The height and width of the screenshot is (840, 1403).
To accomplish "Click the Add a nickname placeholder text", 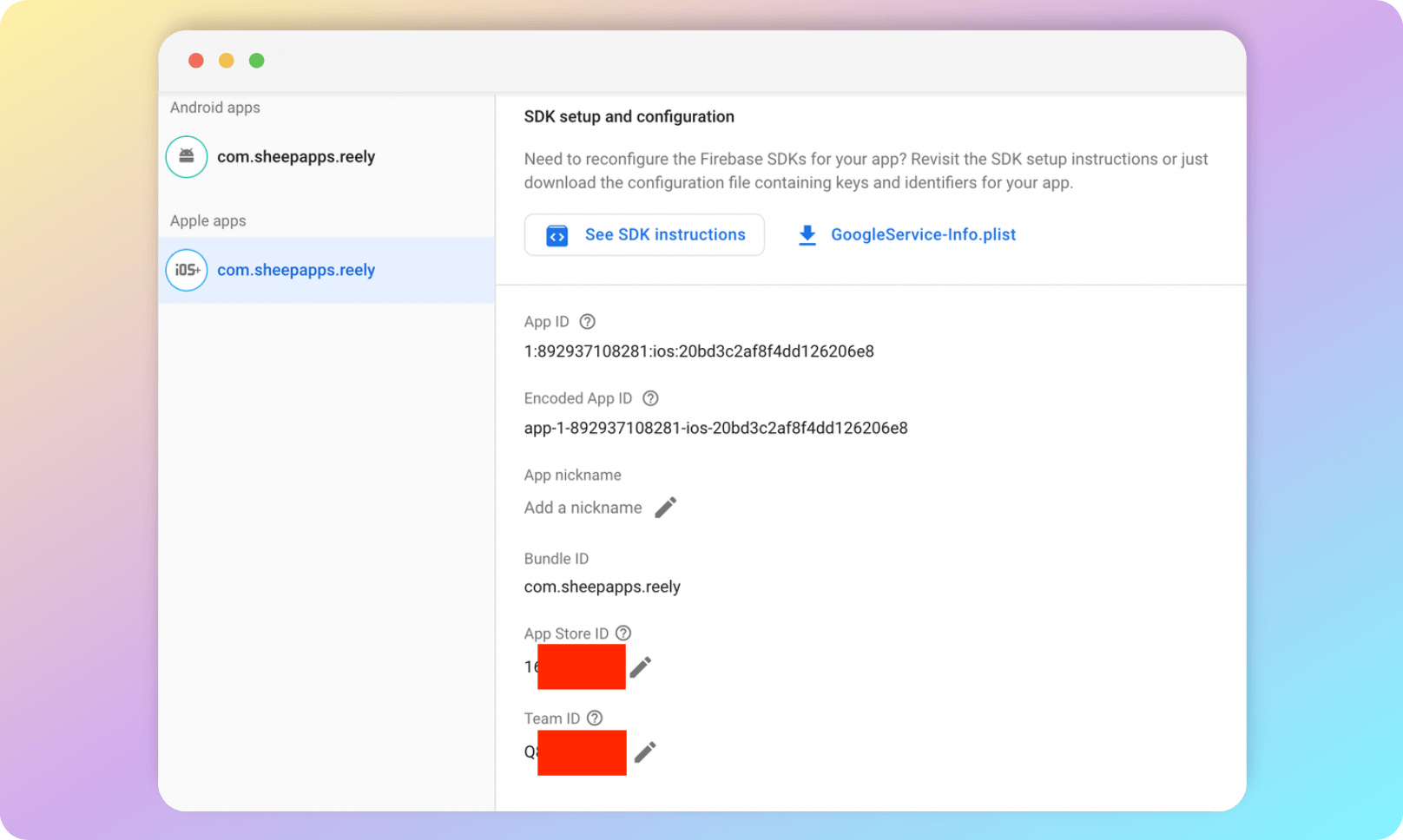I will tap(583, 508).
